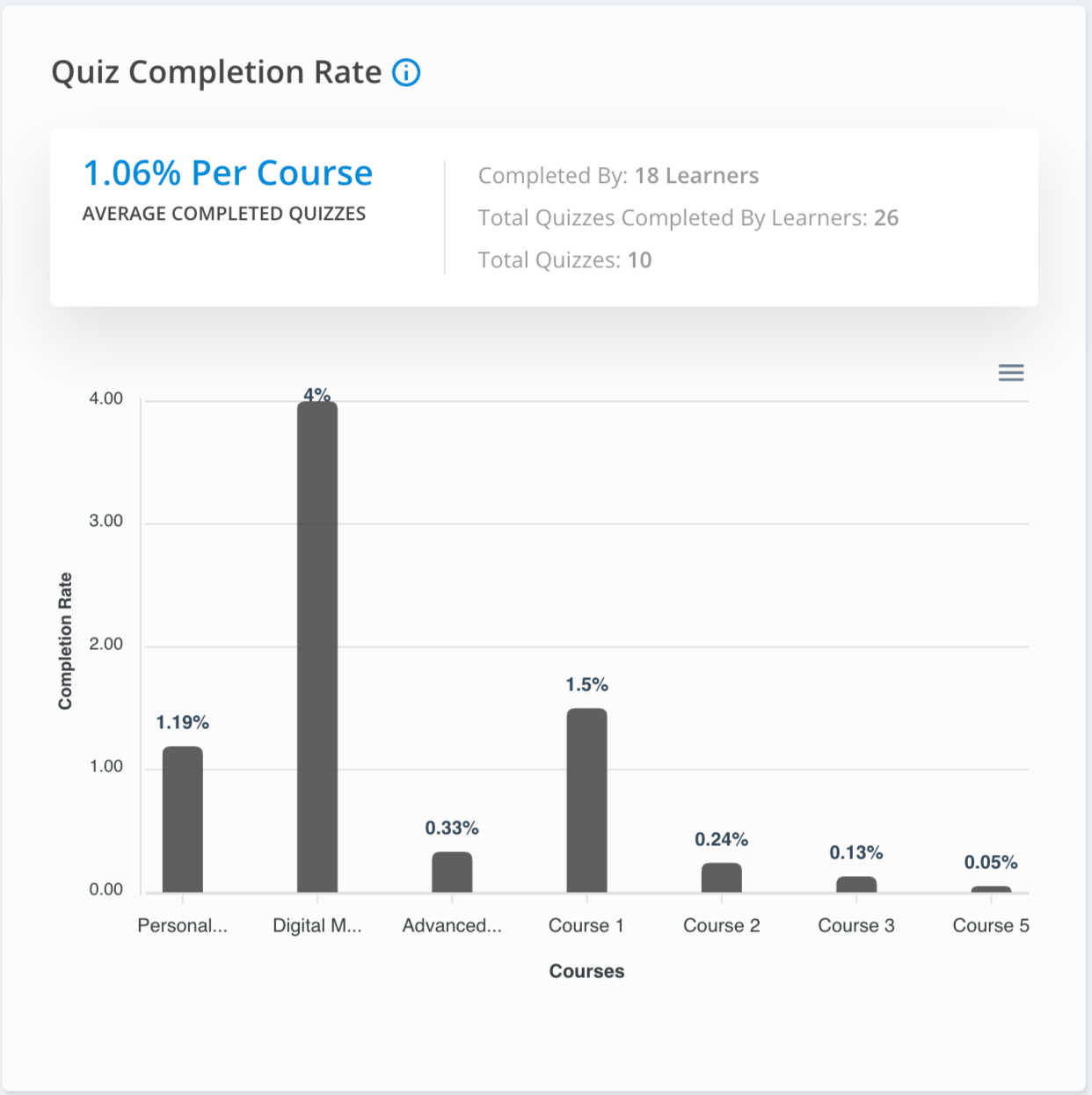The image size is (1092, 1095).
Task: Click the Course 2 bar
Action: (x=721, y=878)
